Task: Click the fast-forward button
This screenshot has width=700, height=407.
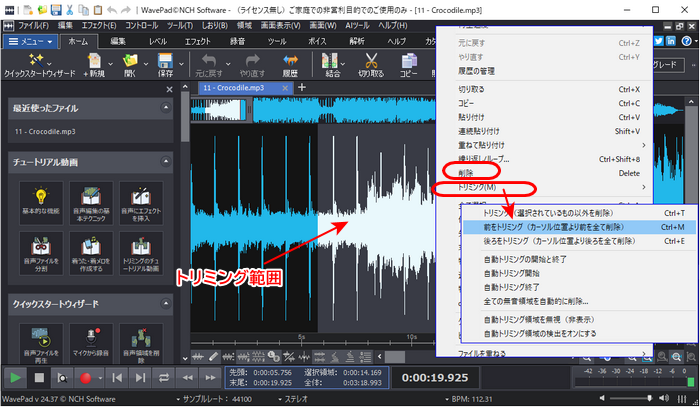Action: [210, 378]
